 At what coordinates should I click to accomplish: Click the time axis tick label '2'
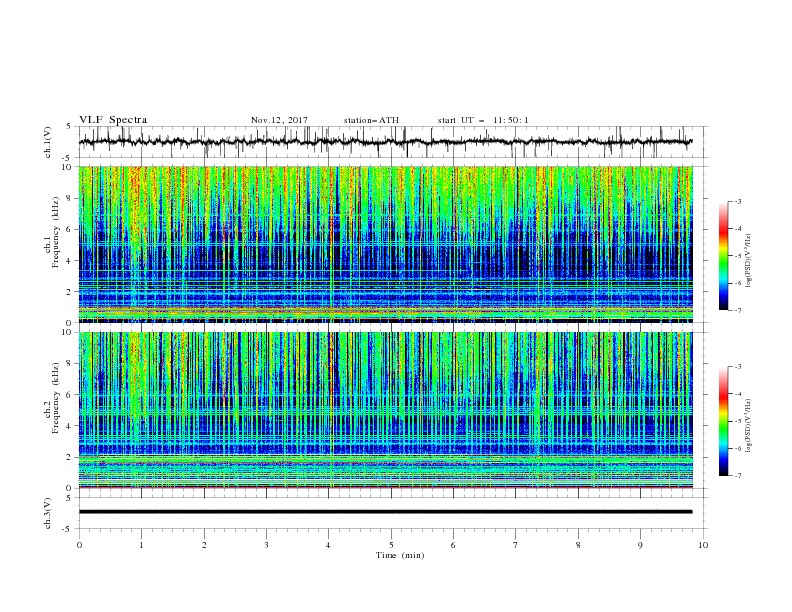click(204, 545)
